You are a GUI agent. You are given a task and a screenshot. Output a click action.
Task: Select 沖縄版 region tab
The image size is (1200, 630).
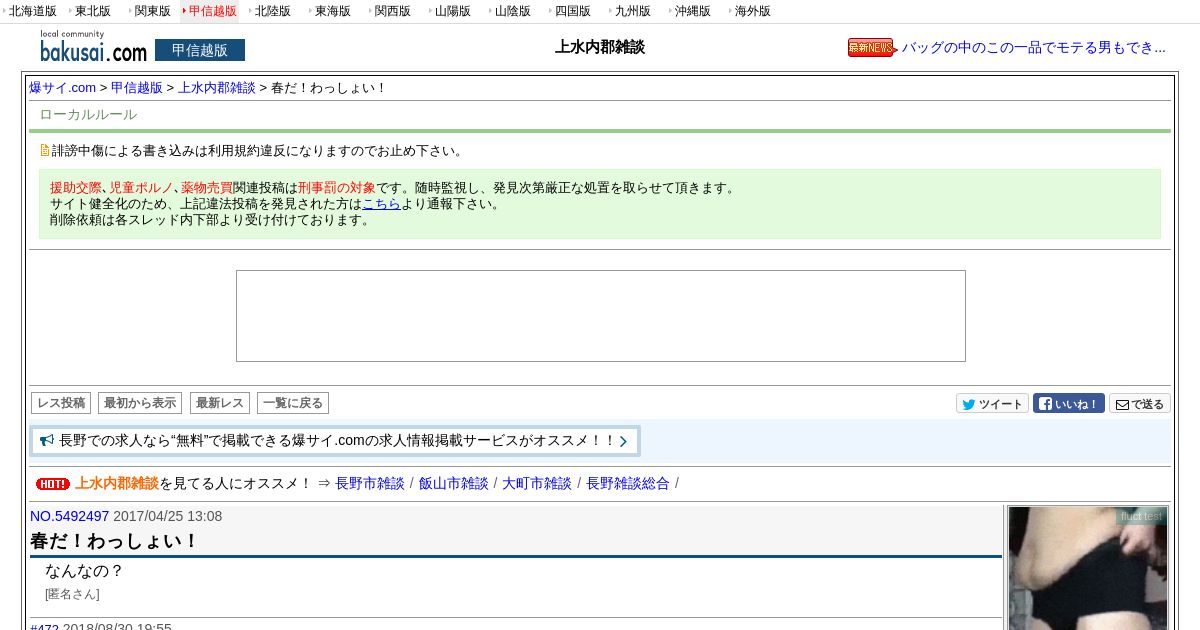(x=692, y=11)
